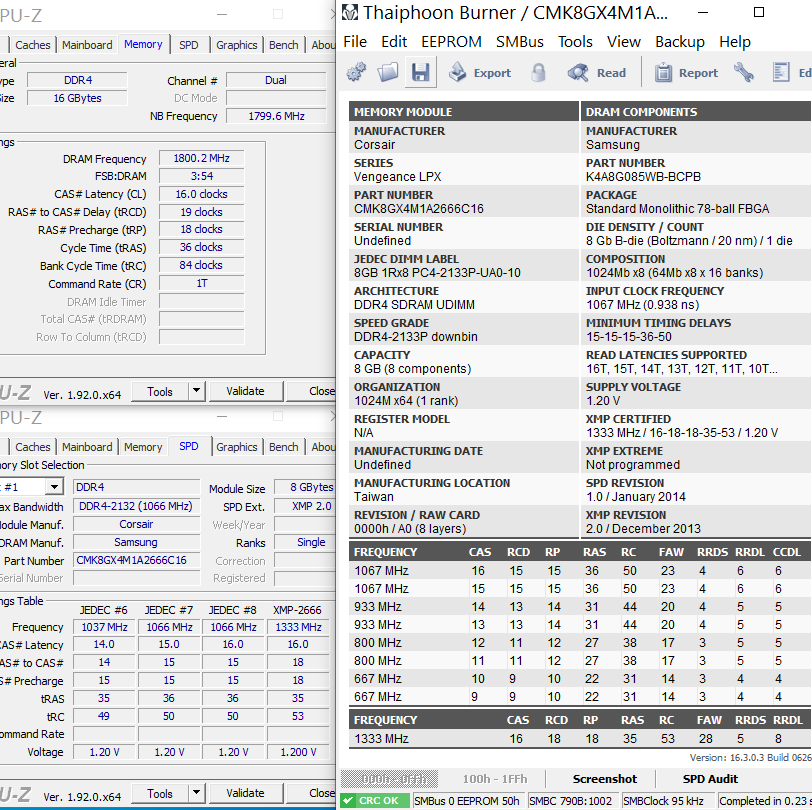Click the Editor document icon in toolbar

[x=791, y=73]
